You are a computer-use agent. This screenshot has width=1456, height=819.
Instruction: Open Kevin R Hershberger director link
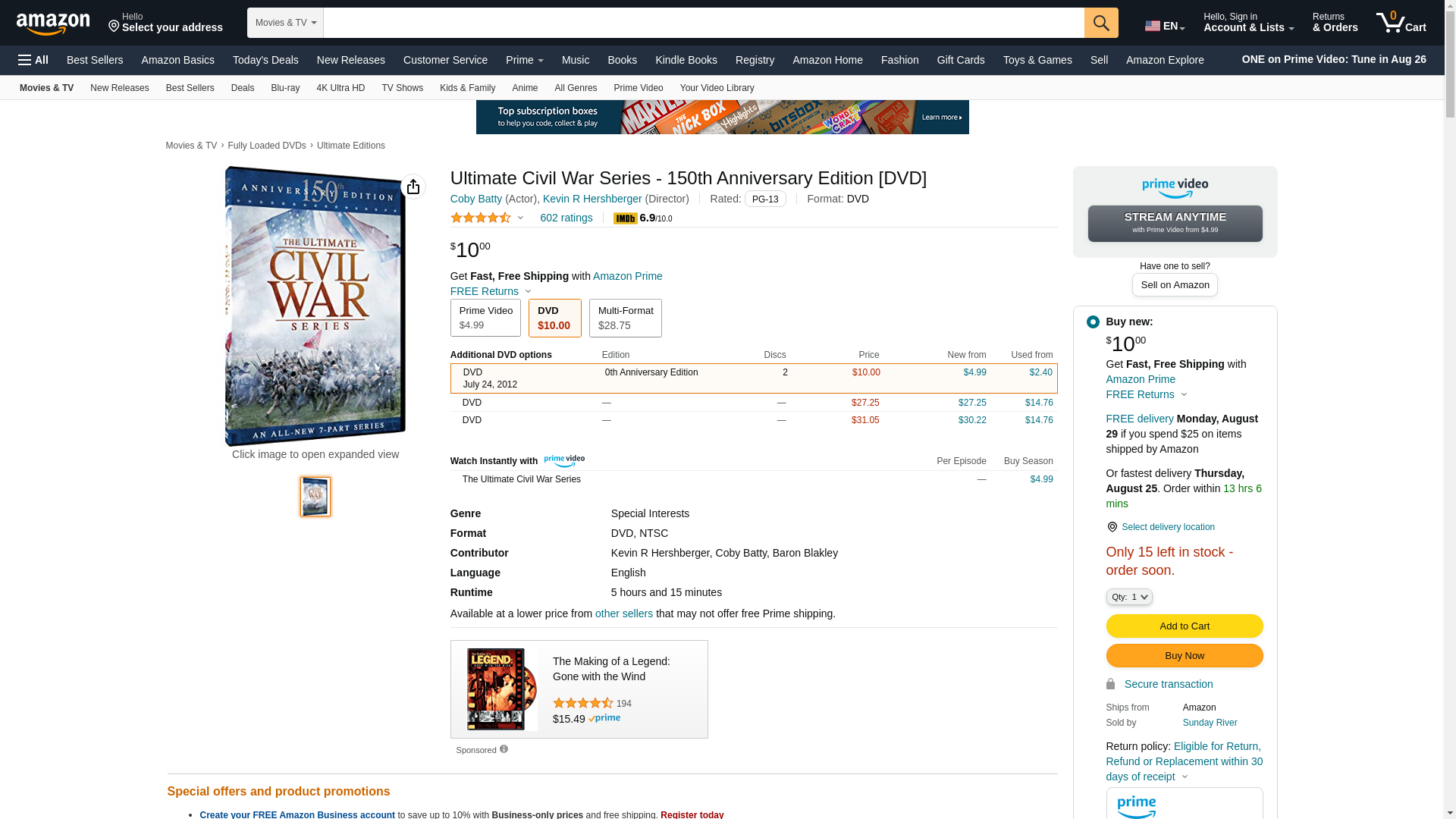592,199
